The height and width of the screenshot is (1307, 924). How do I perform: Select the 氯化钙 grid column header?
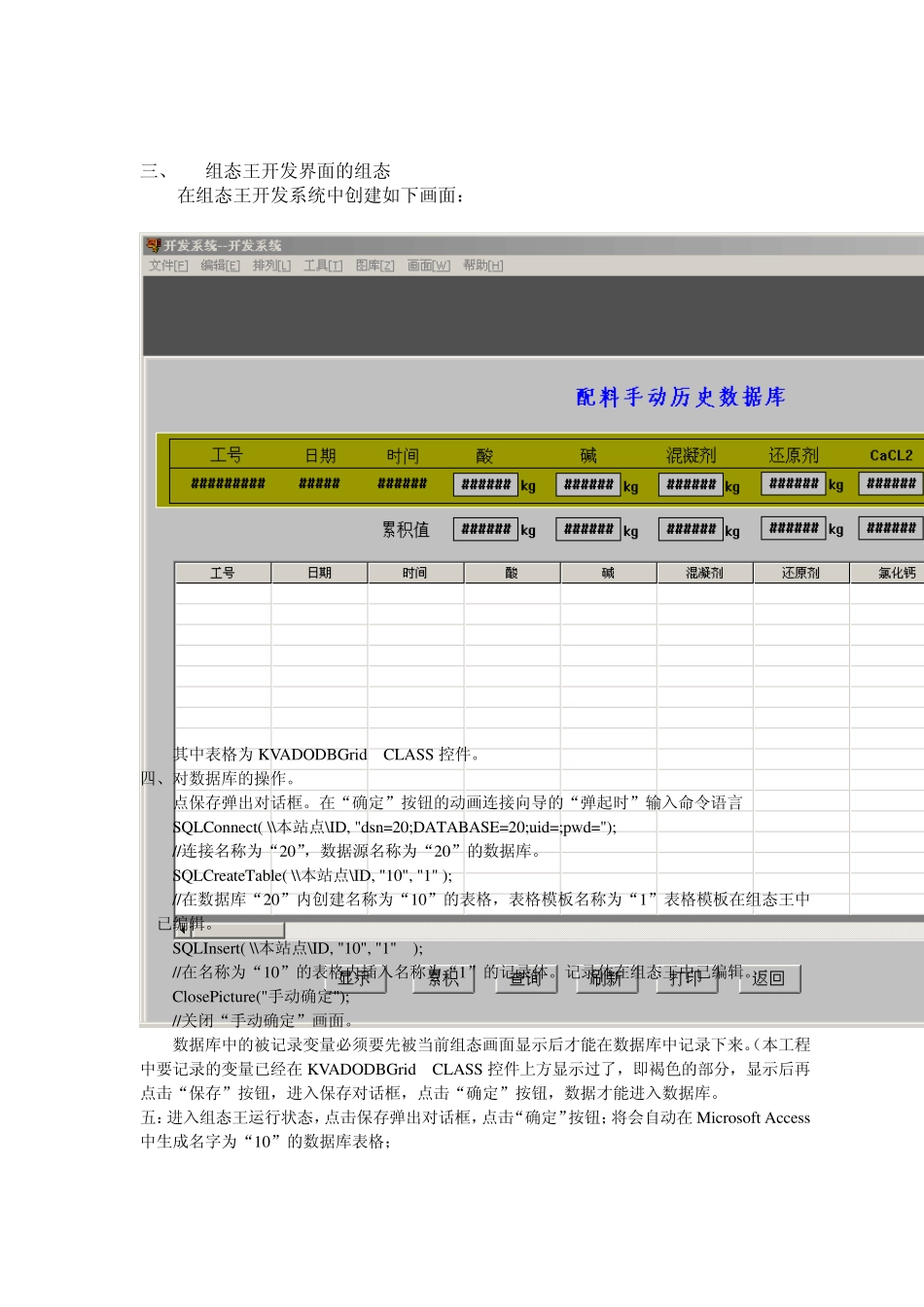[888, 573]
